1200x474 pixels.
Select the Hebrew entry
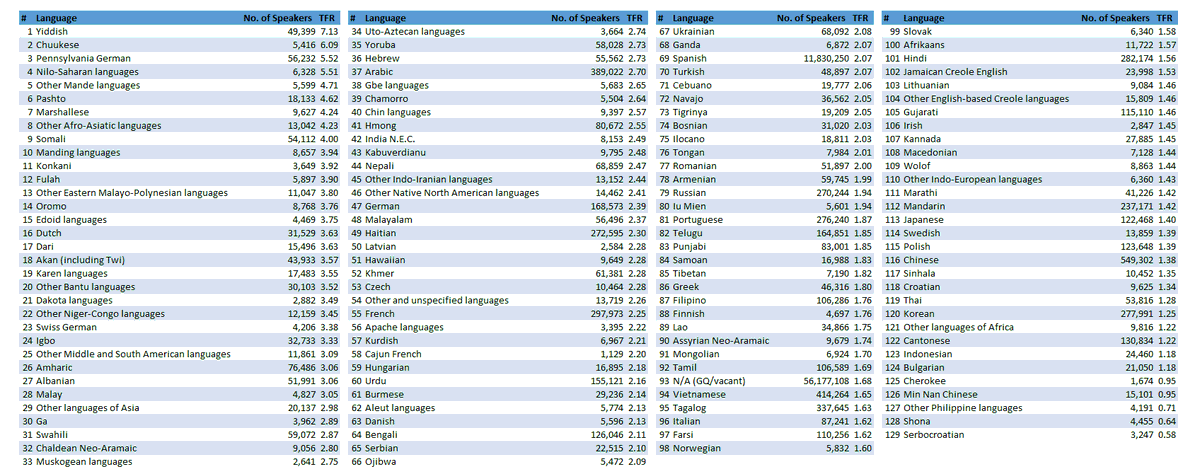[x=383, y=58]
